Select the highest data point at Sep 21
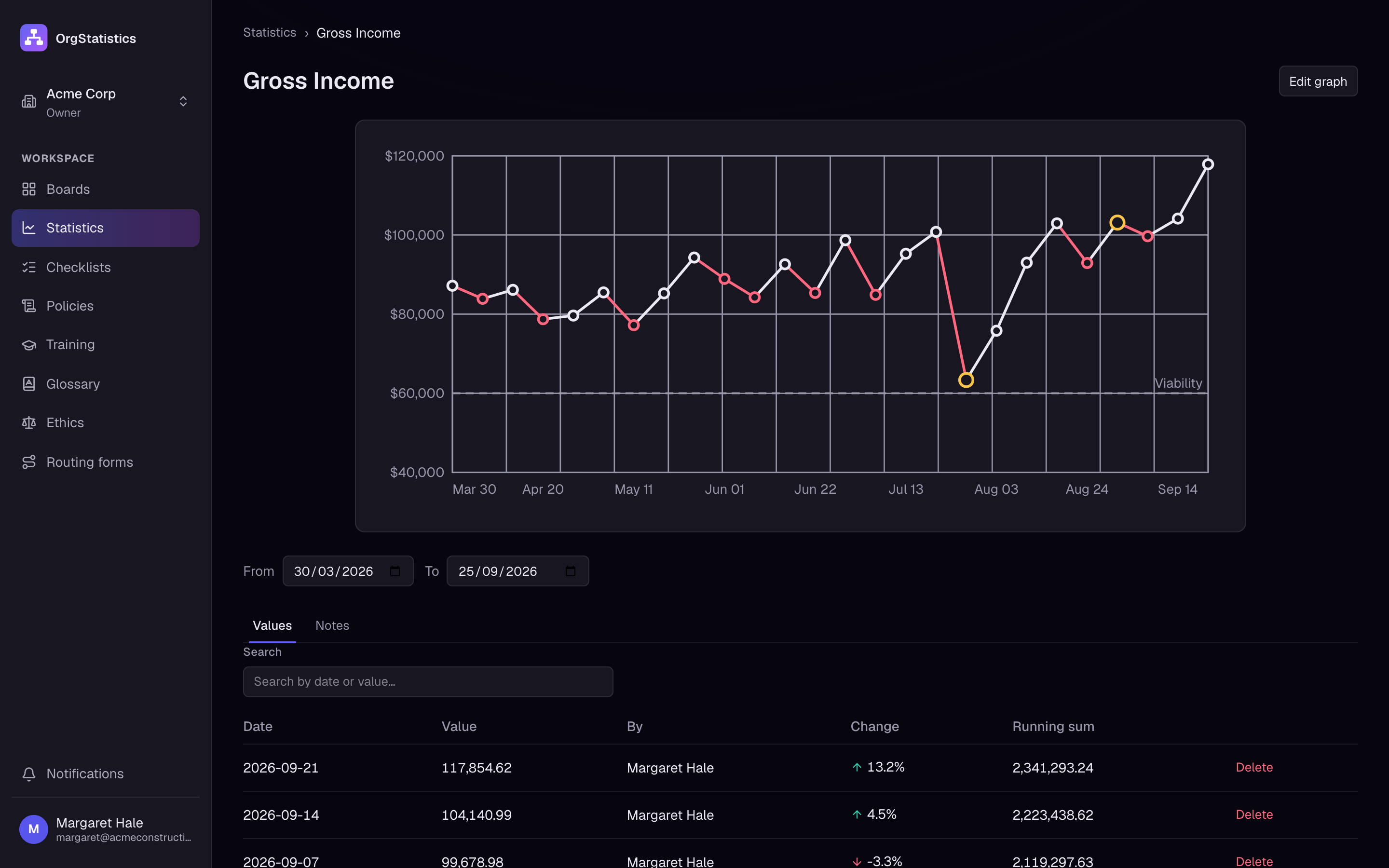 pos(1208,164)
